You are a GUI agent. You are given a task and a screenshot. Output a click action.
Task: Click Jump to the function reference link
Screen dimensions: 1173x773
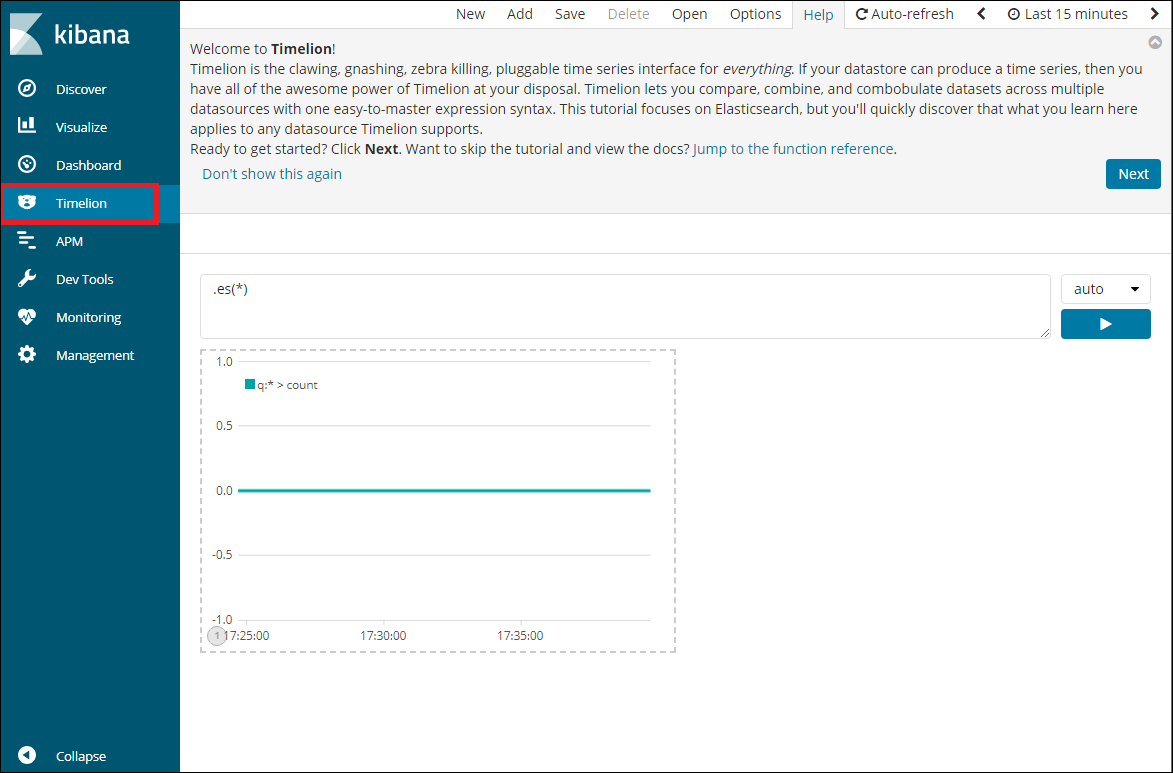tap(793, 149)
